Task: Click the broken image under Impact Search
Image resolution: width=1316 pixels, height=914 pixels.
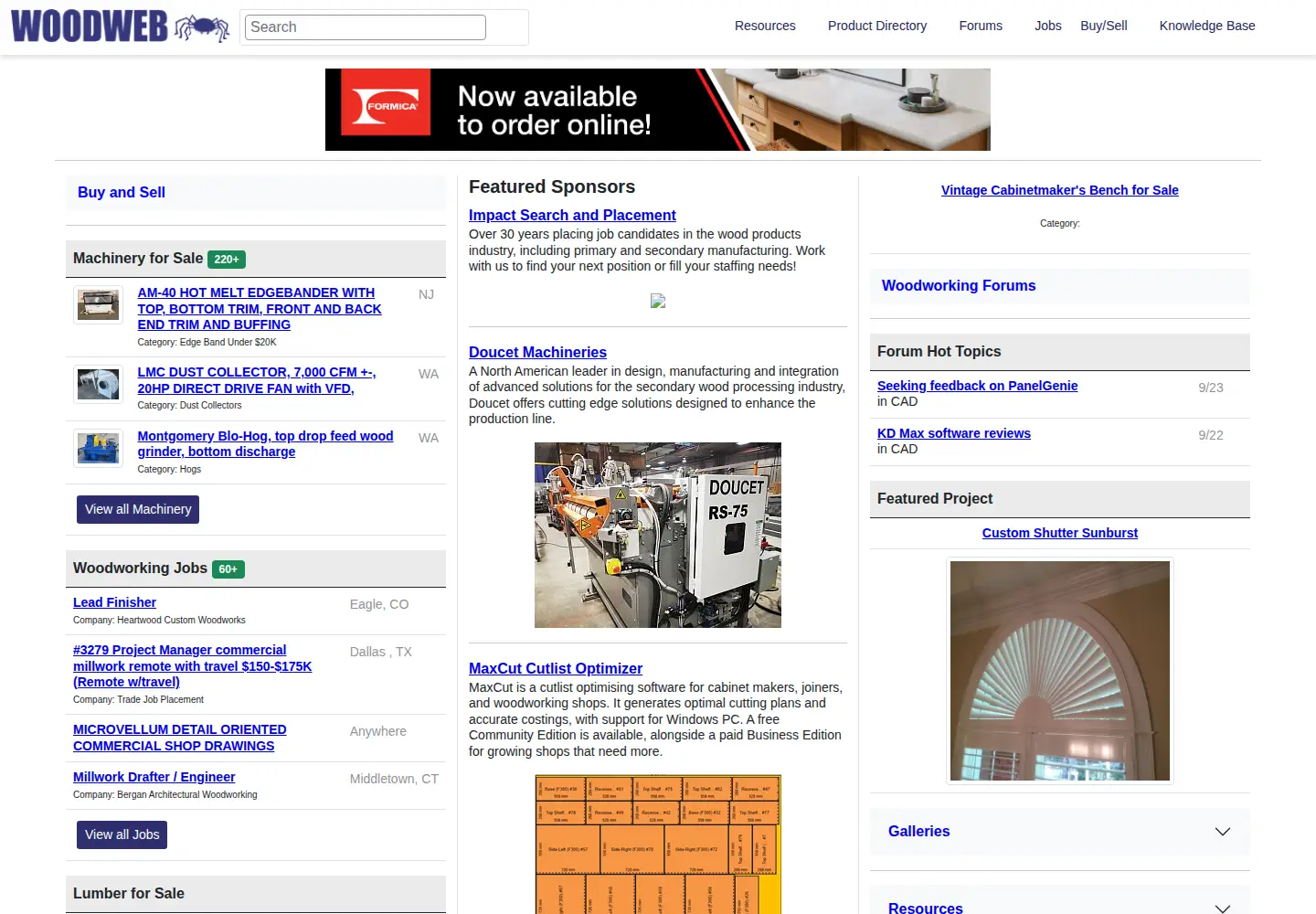Action: (658, 301)
